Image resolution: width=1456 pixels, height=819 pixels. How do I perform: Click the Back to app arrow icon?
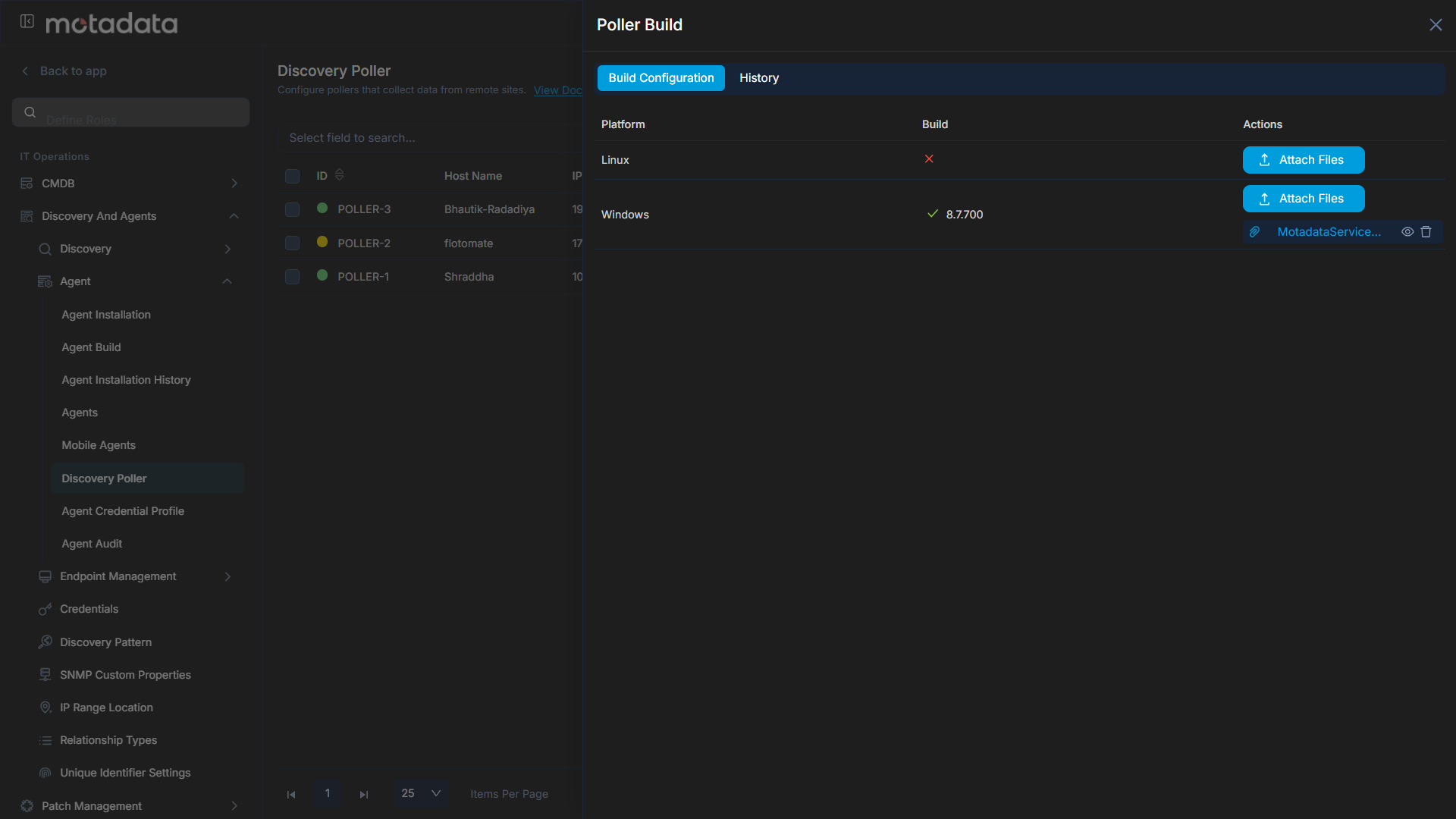coord(25,71)
